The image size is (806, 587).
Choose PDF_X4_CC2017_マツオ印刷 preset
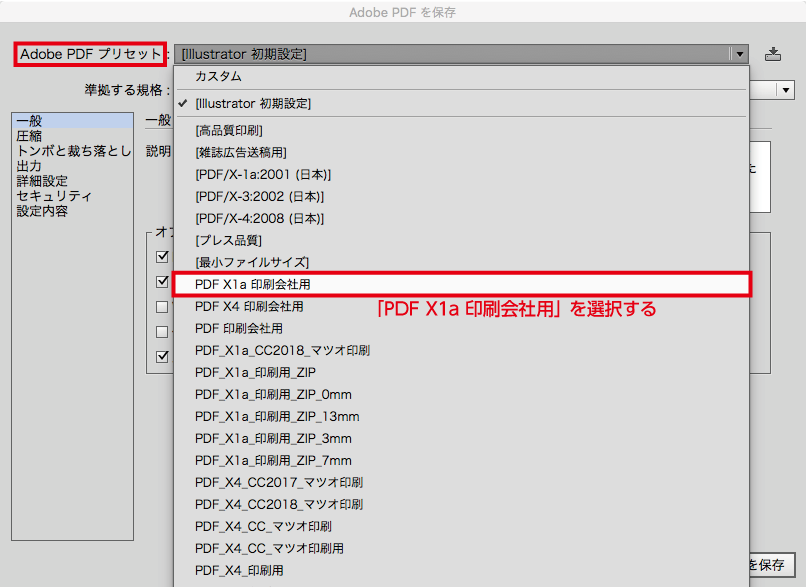pos(461,483)
